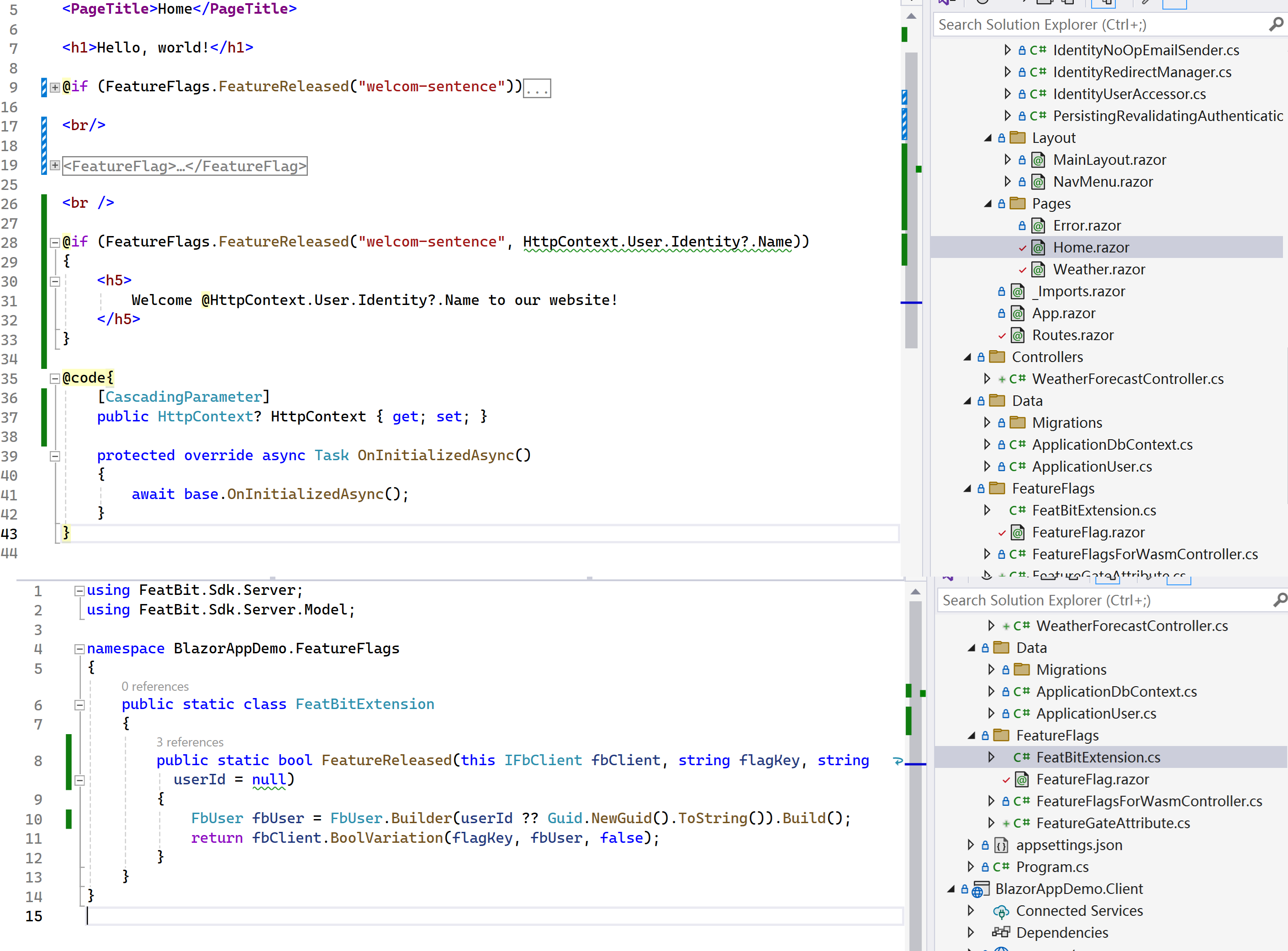Click the collapsed <FeatureFlag>…</FeatureFlag> box
The width and height of the screenshot is (1288, 951).
click(x=185, y=166)
